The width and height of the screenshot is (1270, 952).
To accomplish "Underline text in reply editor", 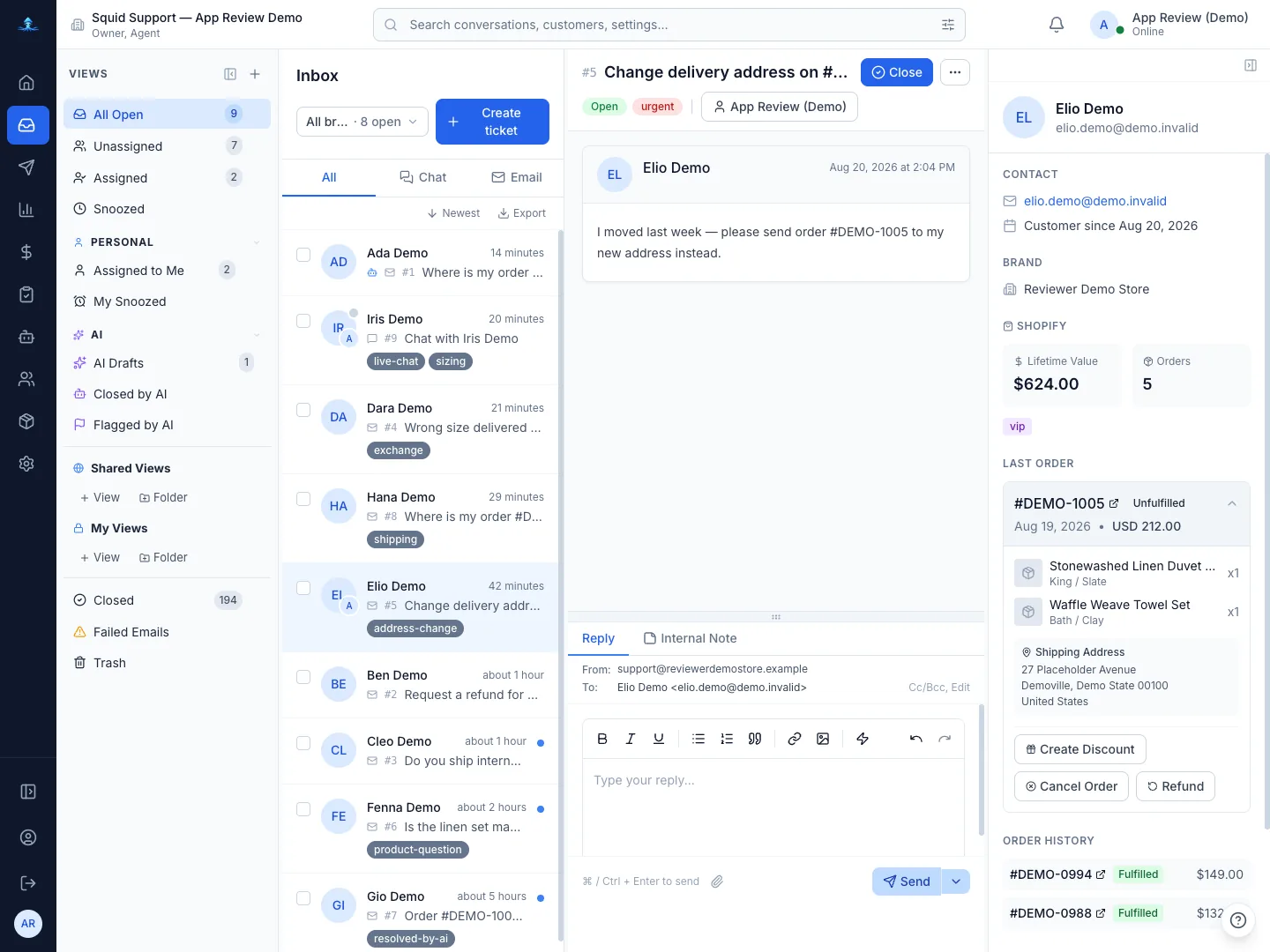I will [x=659, y=739].
